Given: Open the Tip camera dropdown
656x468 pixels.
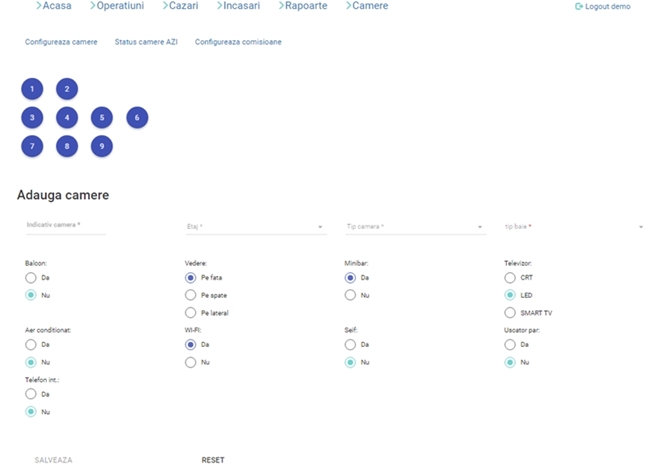Looking at the screenshot, I should coord(415,227).
